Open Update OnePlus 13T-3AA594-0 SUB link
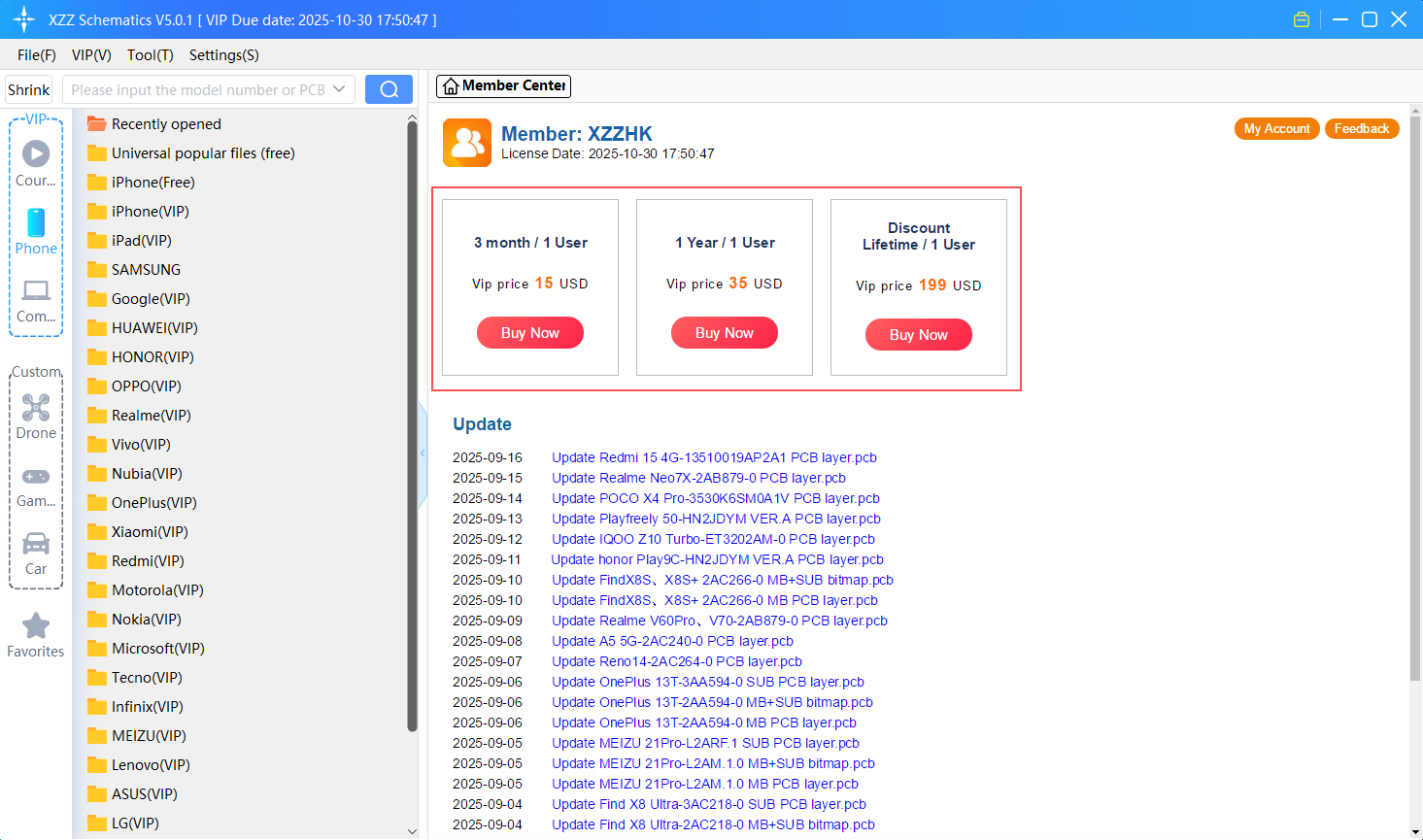Image resolution: width=1423 pixels, height=840 pixels. [x=708, y=682]
